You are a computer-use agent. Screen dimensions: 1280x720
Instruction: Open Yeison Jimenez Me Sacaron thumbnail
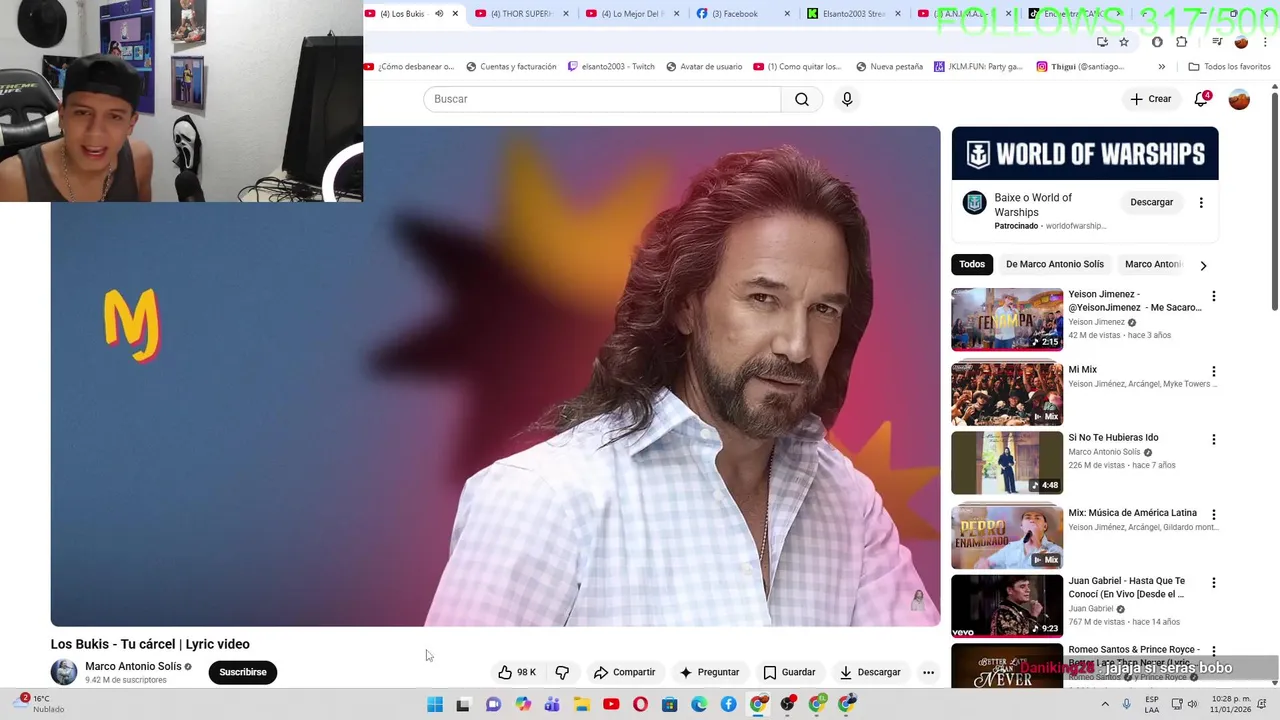(x=1007, y=320)
